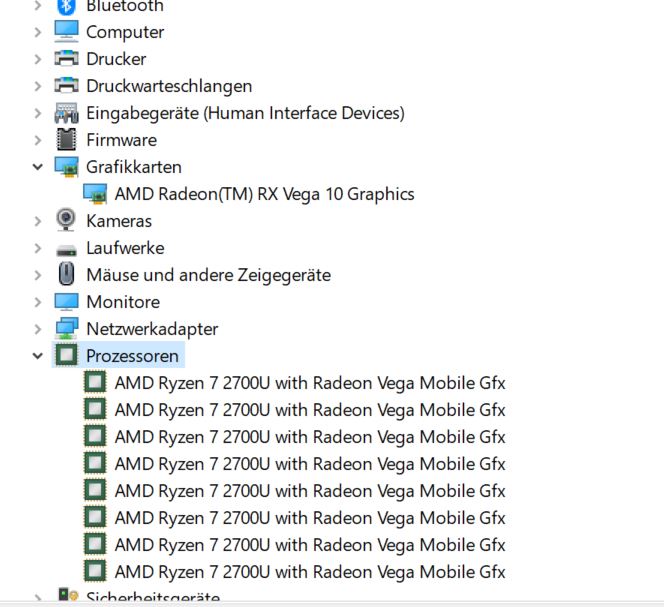
Task: Select the highlighted Prozessoren label
Action: pos(132,356)
